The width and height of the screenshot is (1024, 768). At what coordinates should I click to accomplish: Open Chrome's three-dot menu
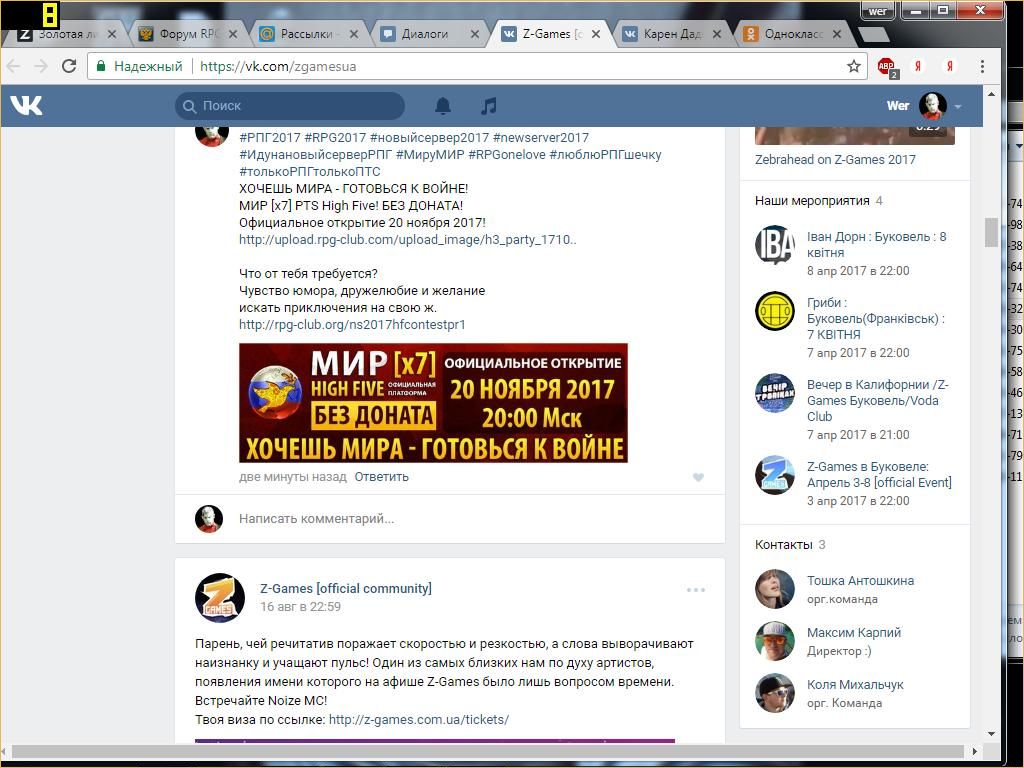click(982, 66)
